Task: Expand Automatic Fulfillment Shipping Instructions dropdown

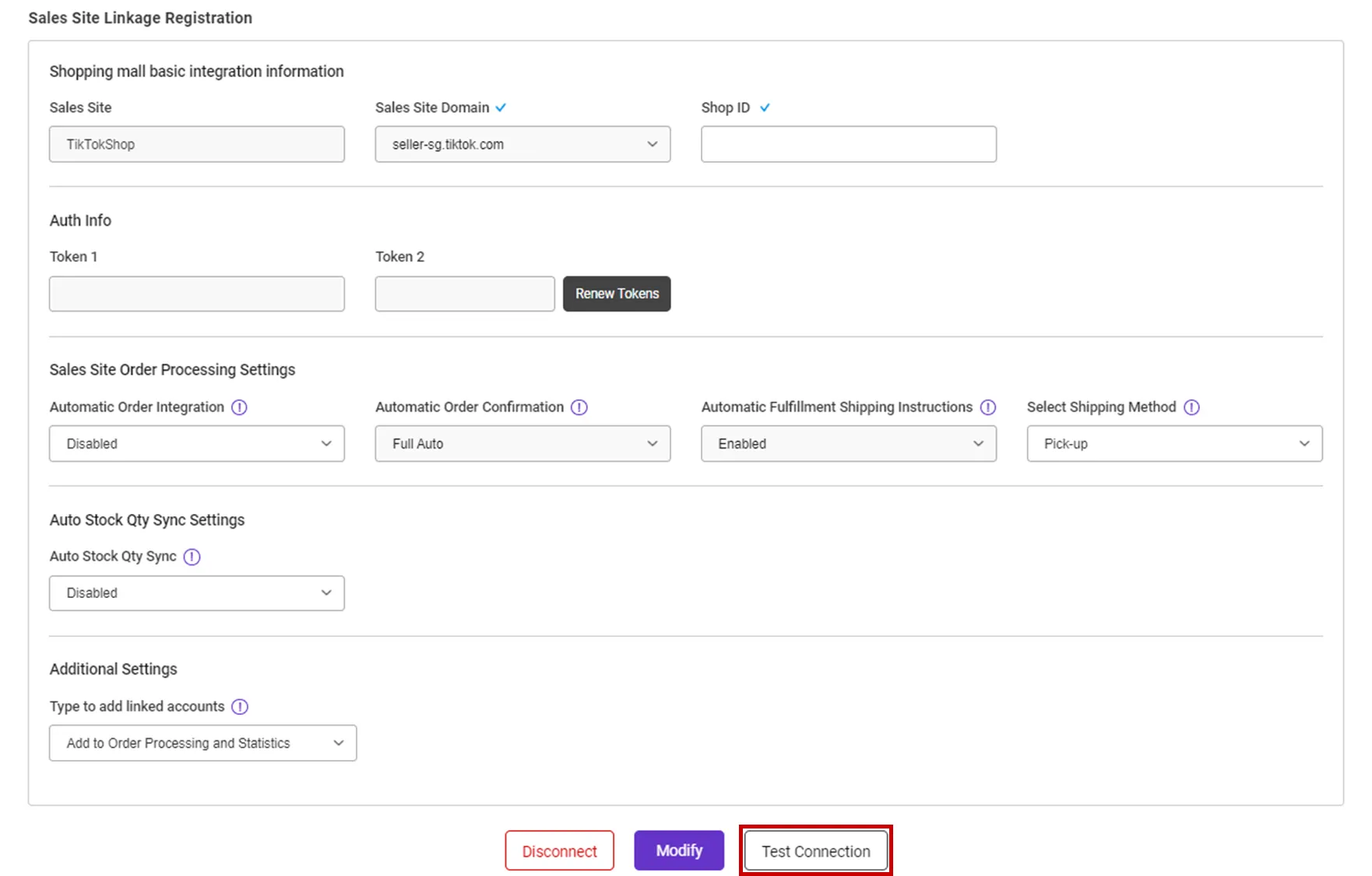Action: (848, 444)
